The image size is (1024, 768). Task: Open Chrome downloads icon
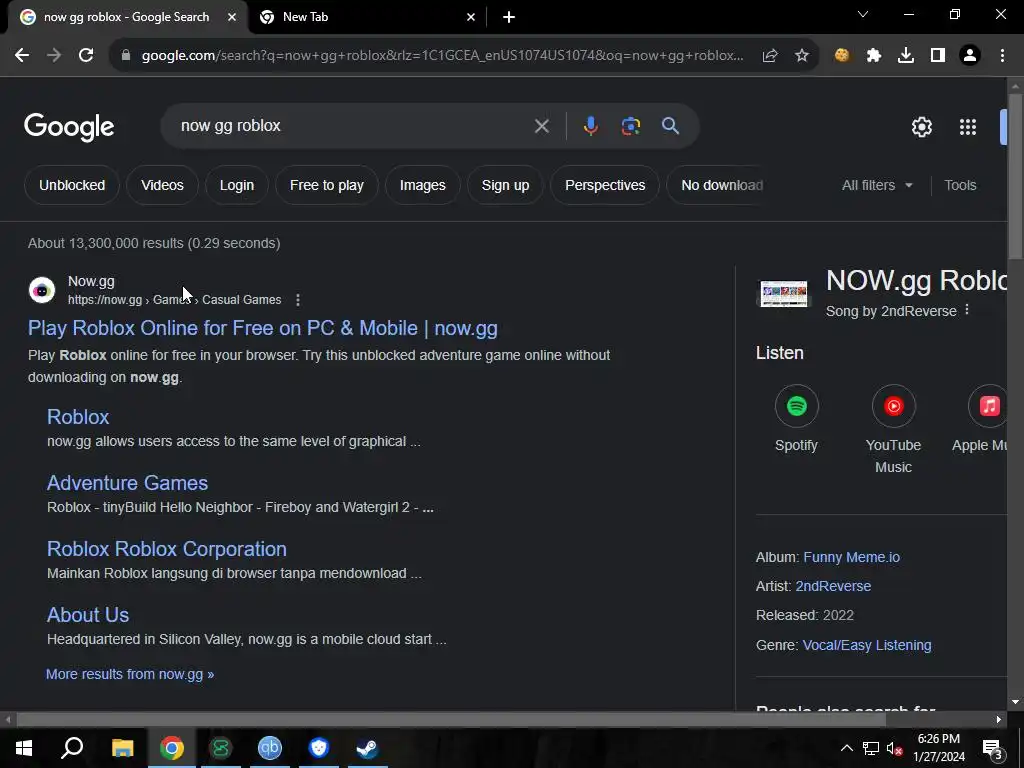[x=906, y=56]
